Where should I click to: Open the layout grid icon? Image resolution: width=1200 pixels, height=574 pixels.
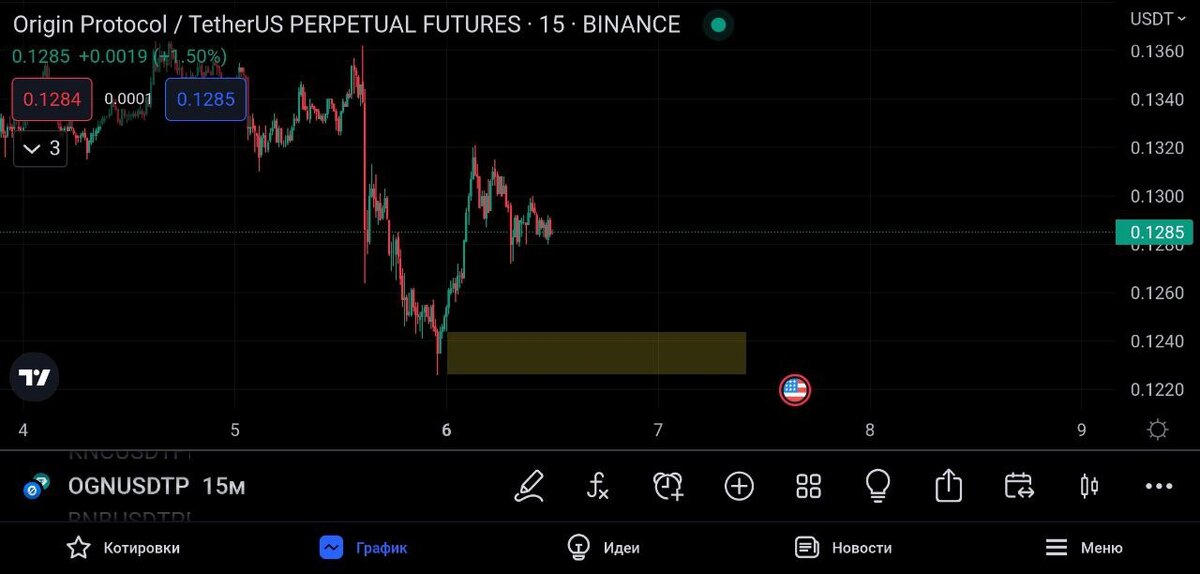click(808, 487)
